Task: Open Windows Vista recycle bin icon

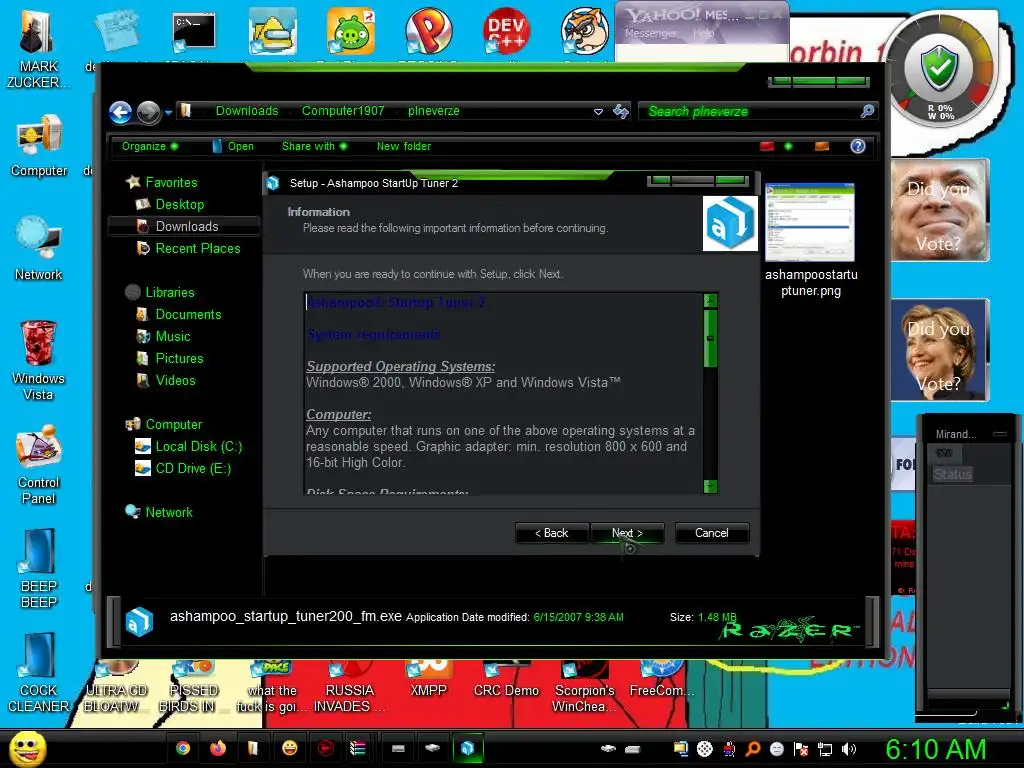Action: coord(38,360)
